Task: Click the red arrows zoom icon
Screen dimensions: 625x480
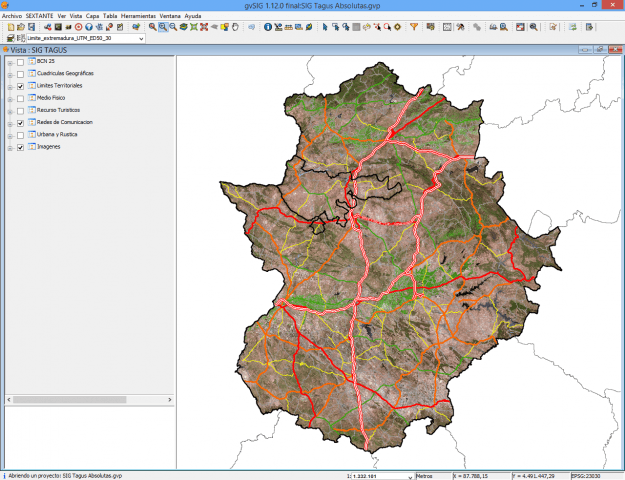Action: tap(204, 27)
